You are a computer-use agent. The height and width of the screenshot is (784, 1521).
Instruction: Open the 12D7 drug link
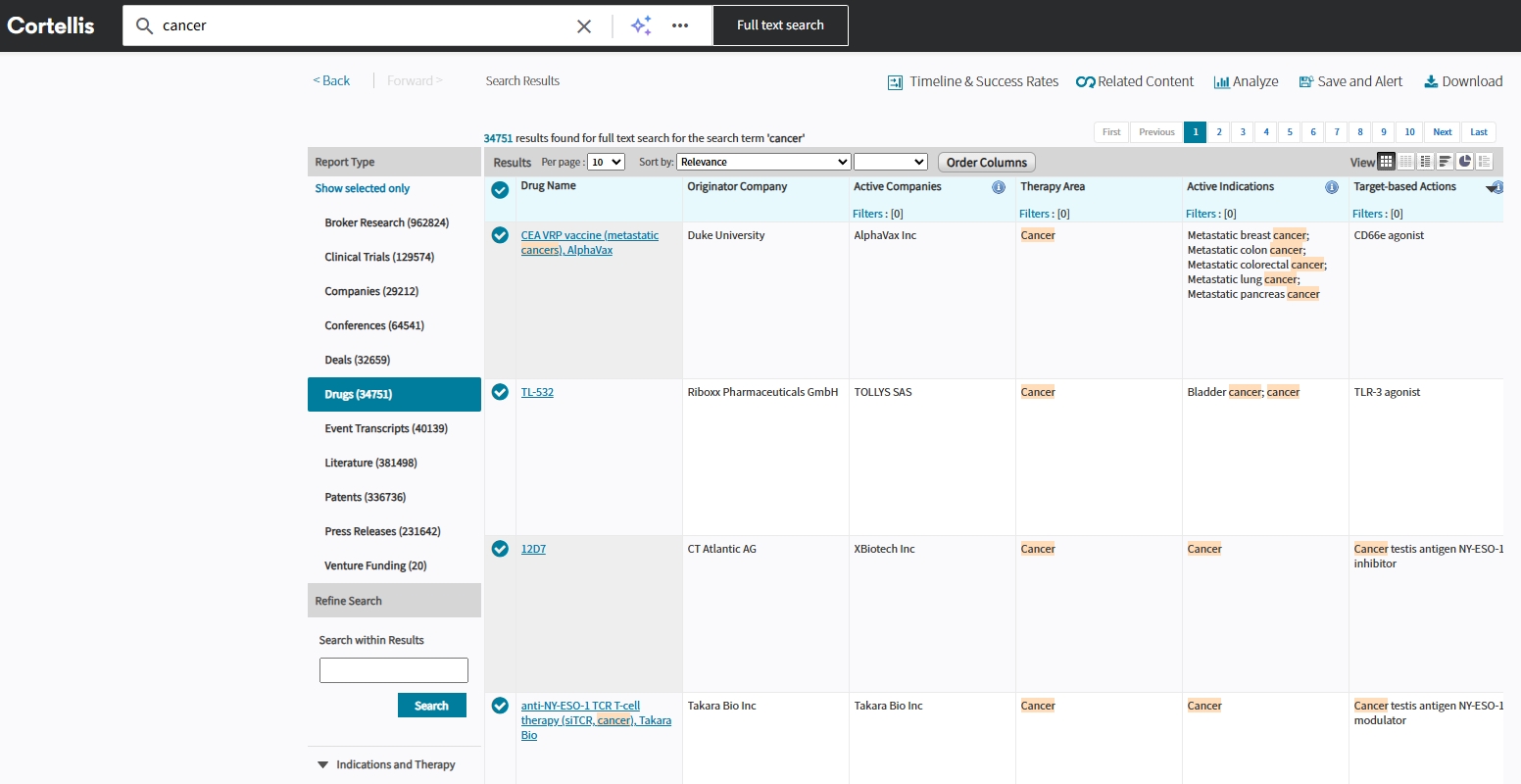pyautogui.click(x=533, y=549)
